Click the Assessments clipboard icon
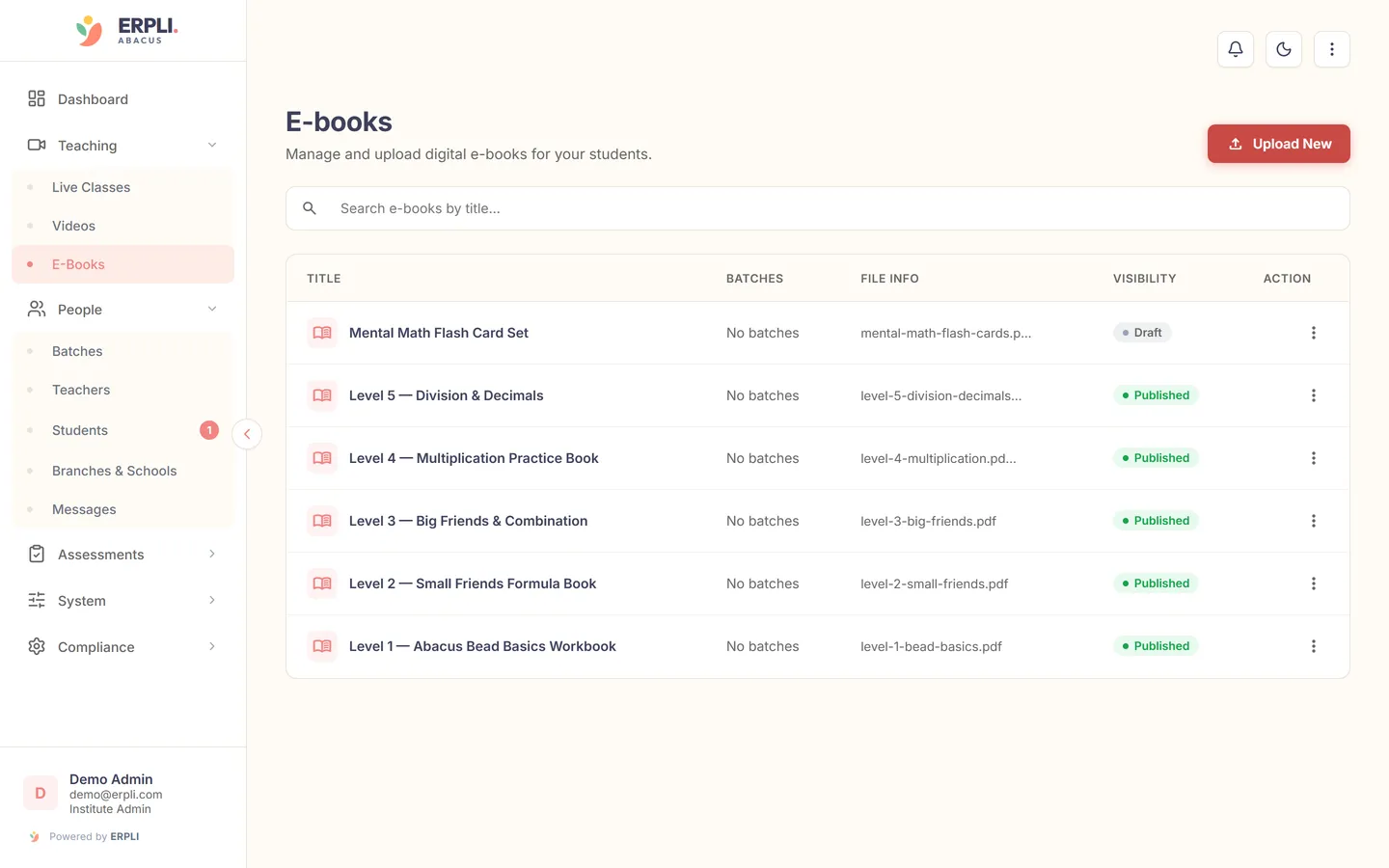This screenshot has height=868, width=1389. pyautogui.click(x=37, y=554)
